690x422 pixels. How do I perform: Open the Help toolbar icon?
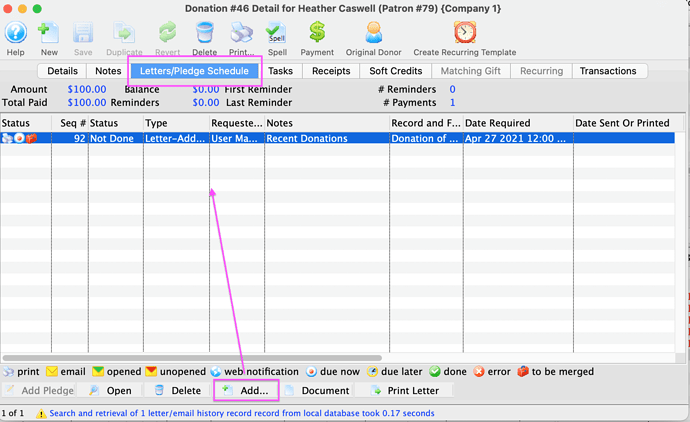[16, 33]
